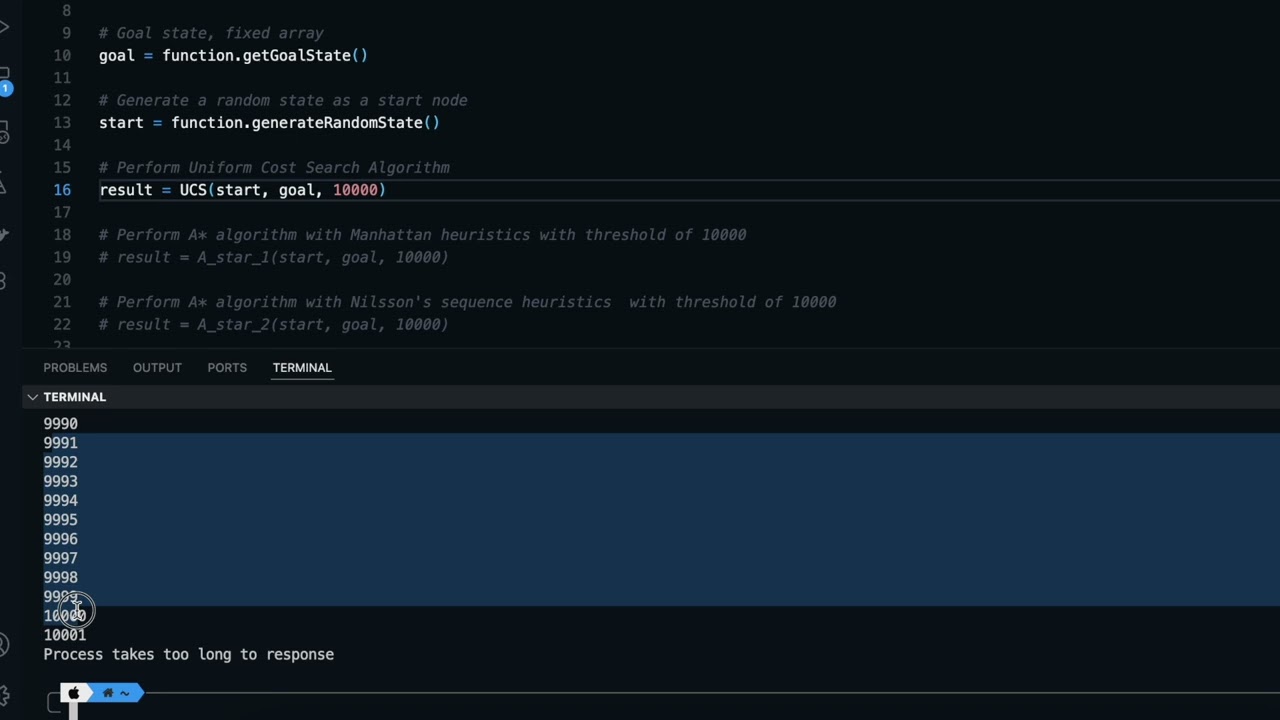Click the 10001 terminal output line
Screen dimensions: 1280x720
point(65,635)
